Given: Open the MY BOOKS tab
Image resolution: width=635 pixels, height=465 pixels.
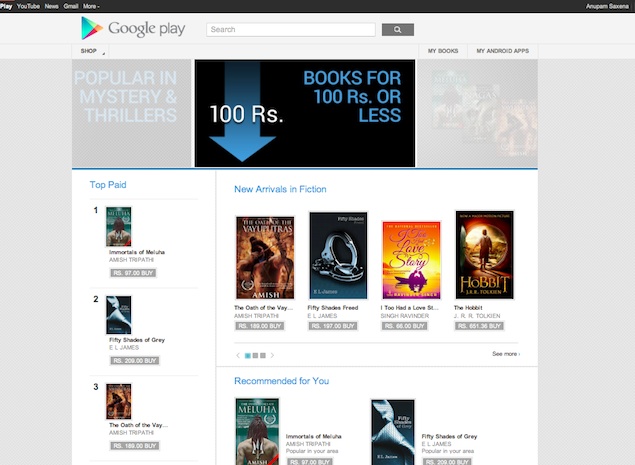Looking at the screenshot, I should (x=443, y=51).
